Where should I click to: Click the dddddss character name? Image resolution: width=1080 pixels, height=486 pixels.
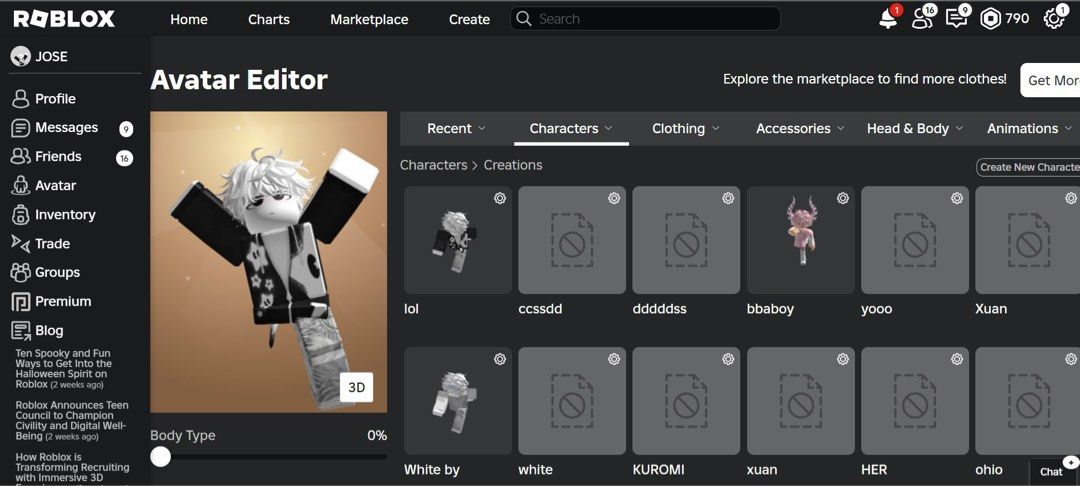coord(659,309)
